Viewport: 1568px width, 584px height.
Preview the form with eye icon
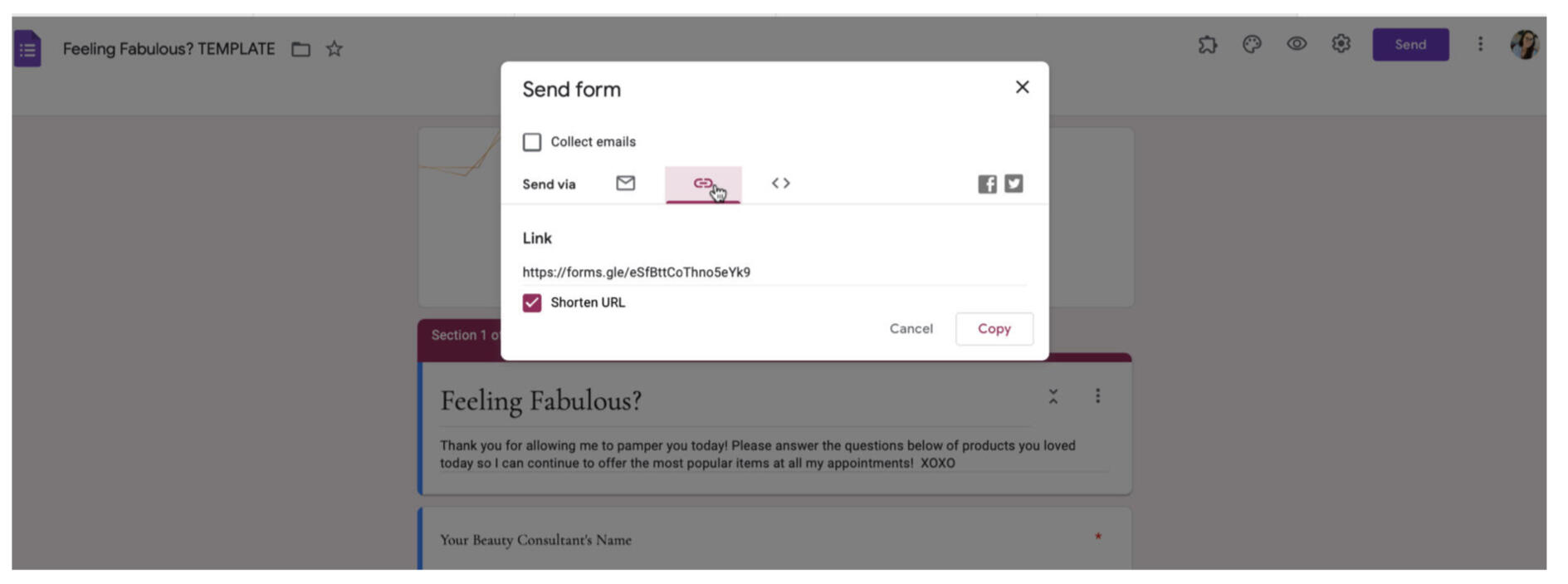click(1297, 44)
